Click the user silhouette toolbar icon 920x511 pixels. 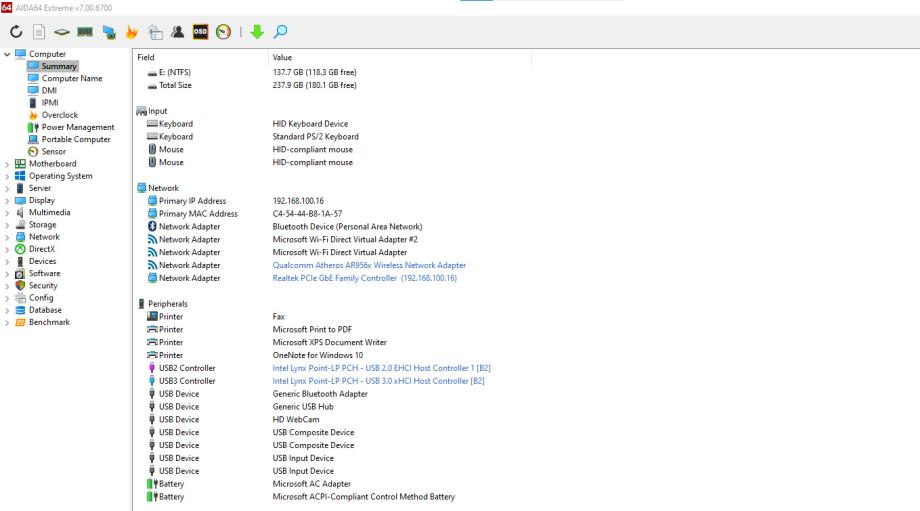177,32
